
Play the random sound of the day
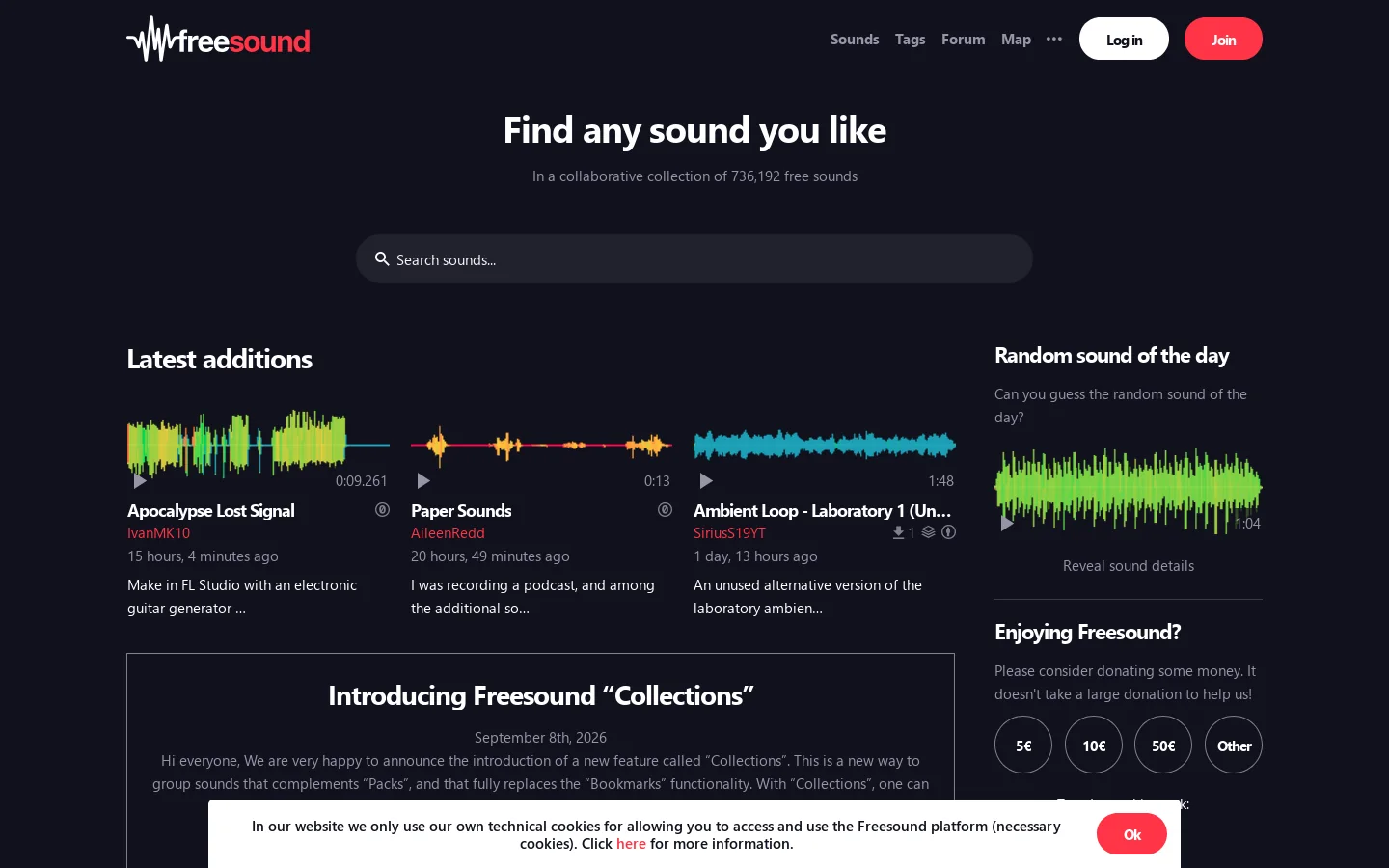[x=1007, y=523]
